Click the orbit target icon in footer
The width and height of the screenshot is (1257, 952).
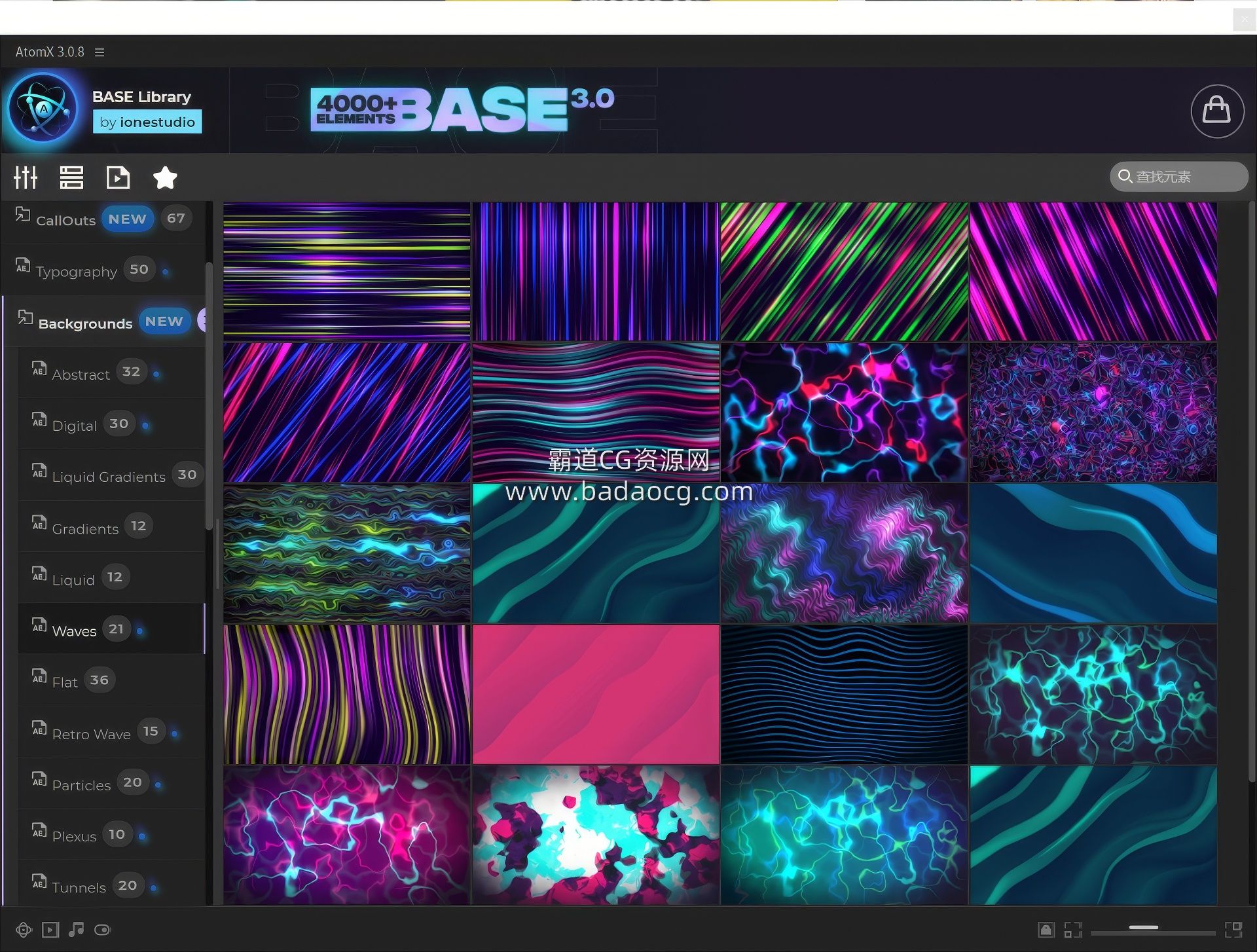[24, 930]
